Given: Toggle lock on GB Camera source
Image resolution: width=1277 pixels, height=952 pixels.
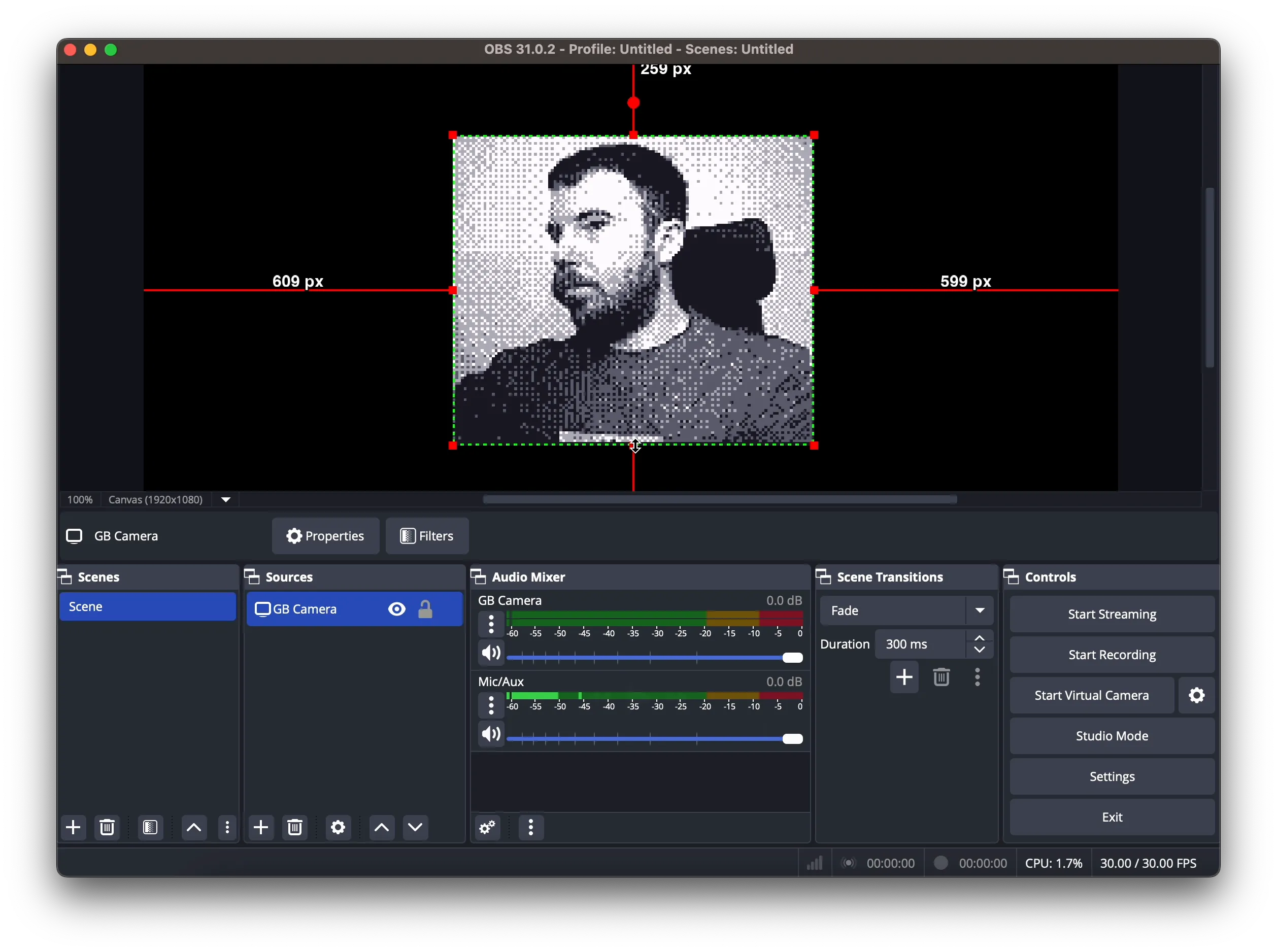Looking at the screenshot, I should (426, 609).
